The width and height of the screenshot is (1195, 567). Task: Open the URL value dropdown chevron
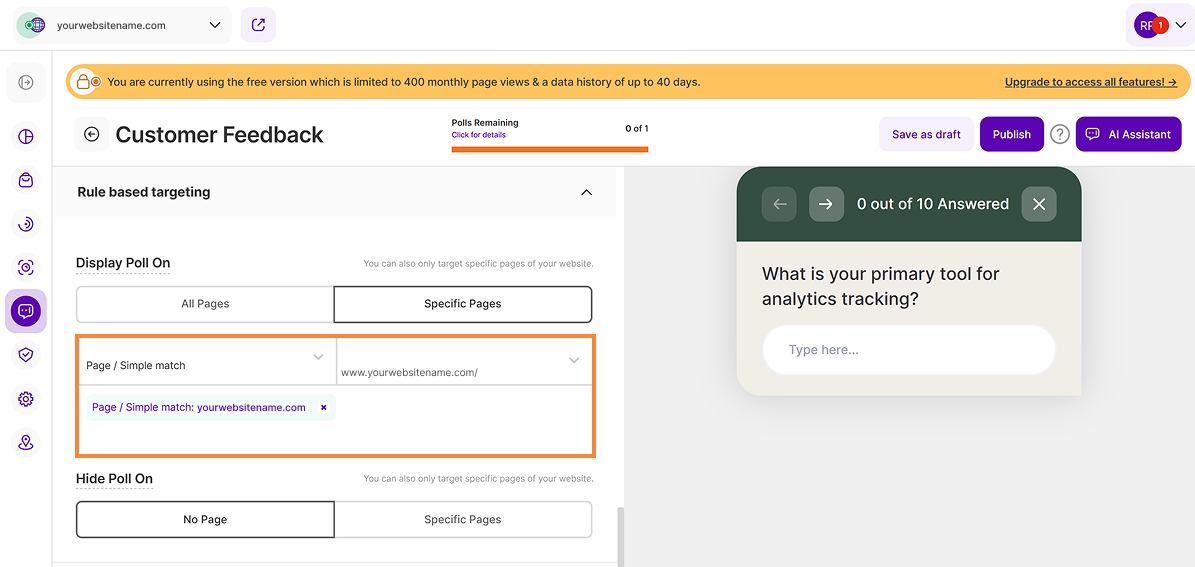(x=575, y=360)
